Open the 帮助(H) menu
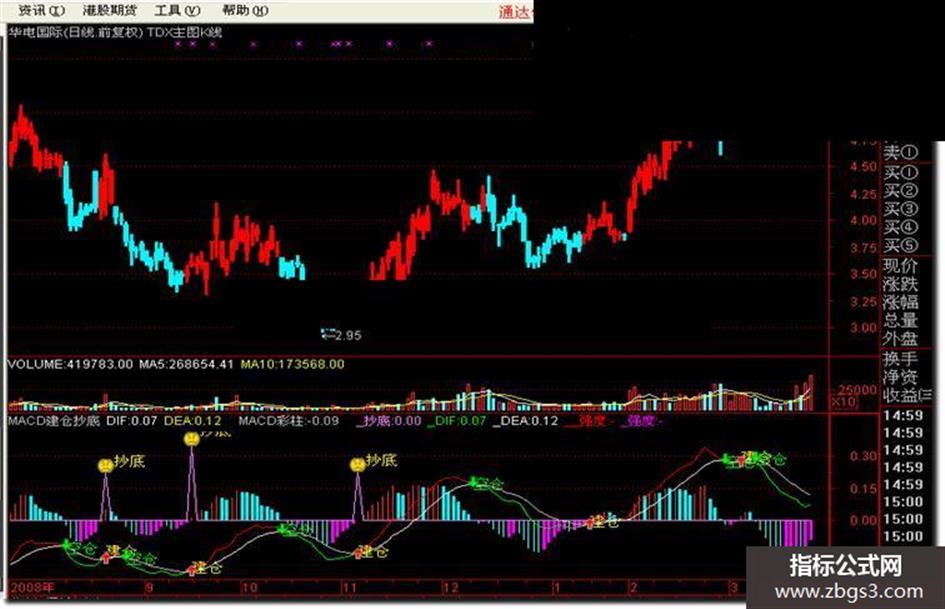945x609 pixels. click(x=245, y=10)
